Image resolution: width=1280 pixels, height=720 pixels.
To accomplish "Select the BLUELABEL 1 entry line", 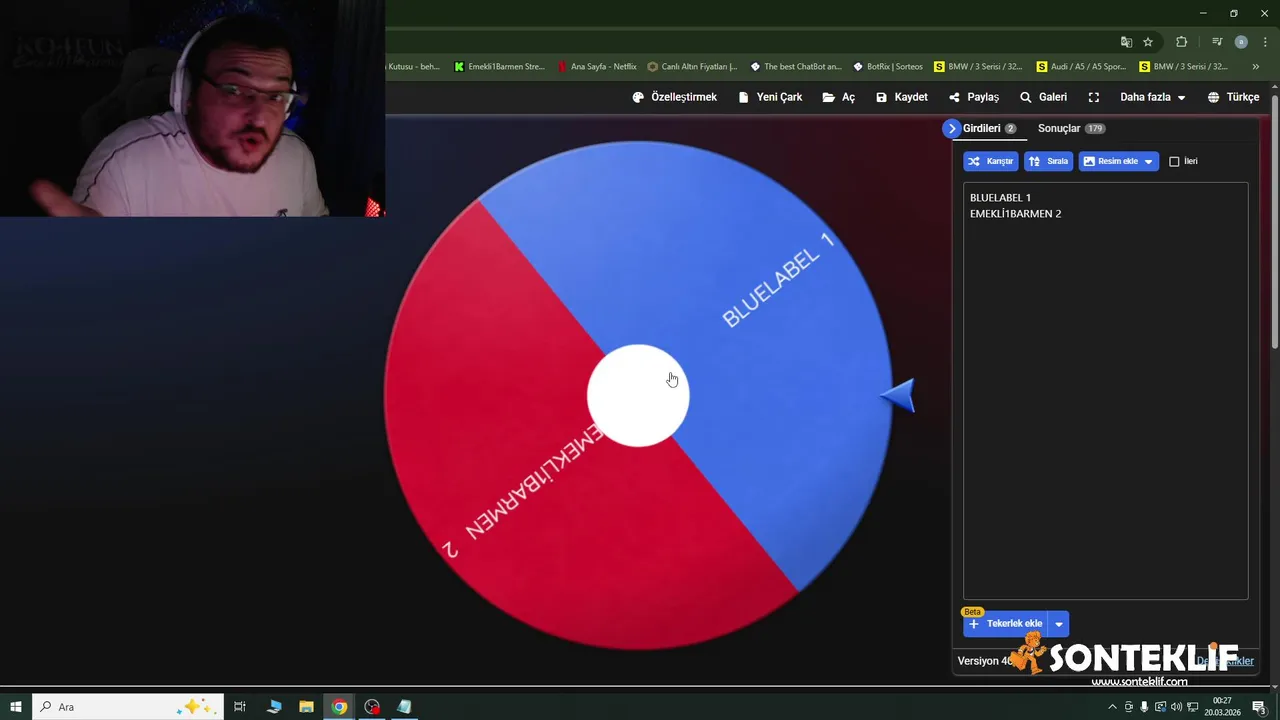I will 1000,198.
